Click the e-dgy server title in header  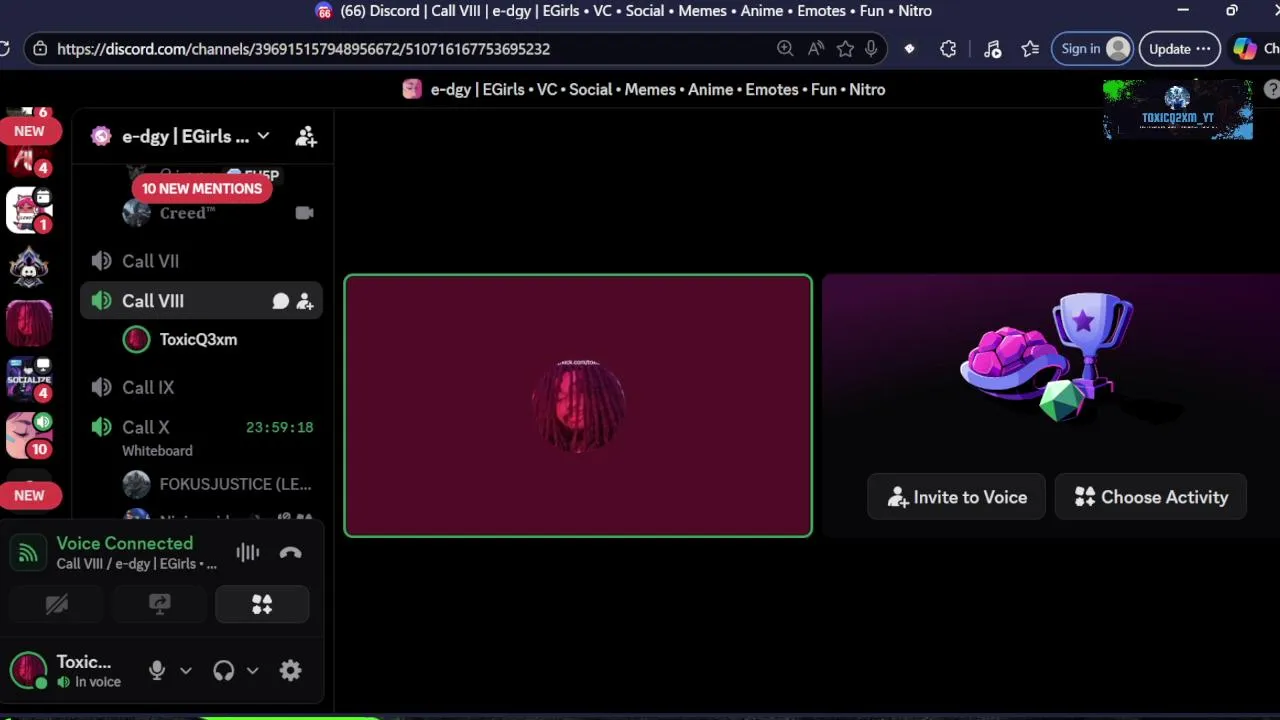[x=657, y=89]
